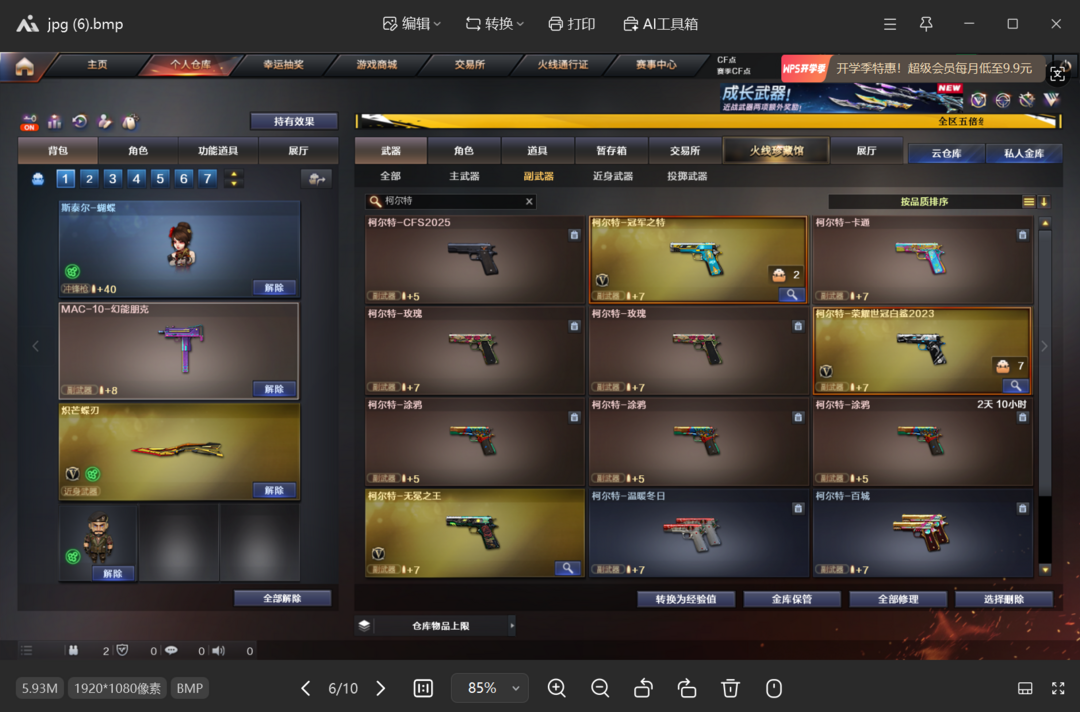Open the 私人金库 tab

click(x=1024, y=153)
